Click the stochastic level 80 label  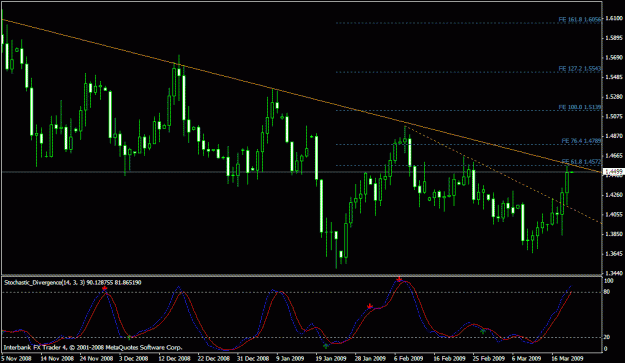[607, 292]
